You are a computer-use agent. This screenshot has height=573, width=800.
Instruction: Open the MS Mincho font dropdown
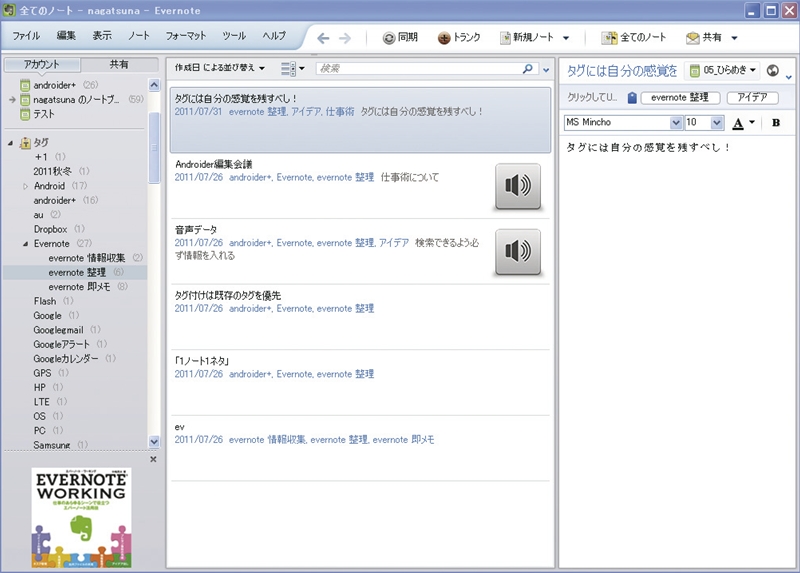pos(676,122)
